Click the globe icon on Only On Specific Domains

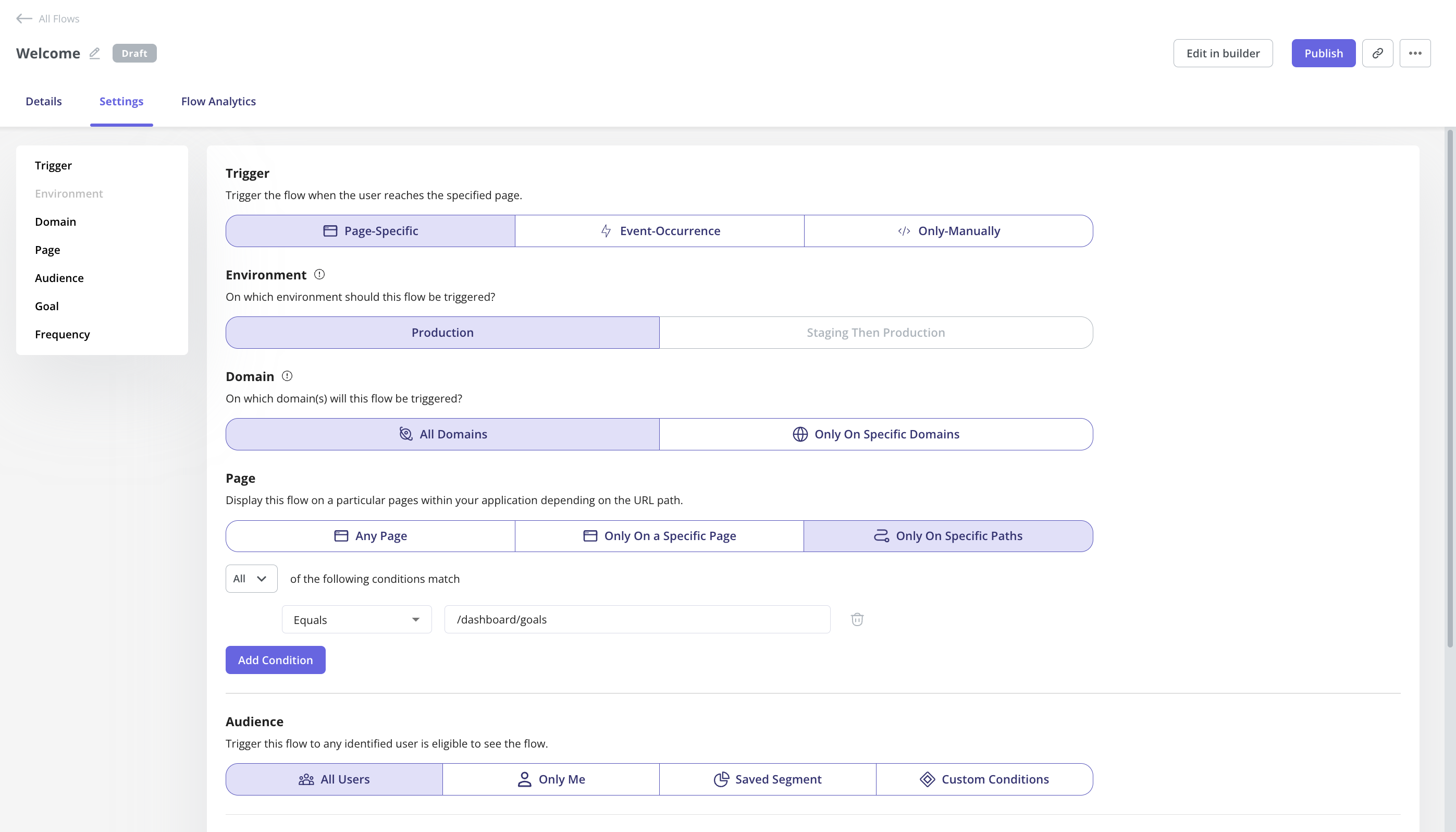[x=800, y=434]
